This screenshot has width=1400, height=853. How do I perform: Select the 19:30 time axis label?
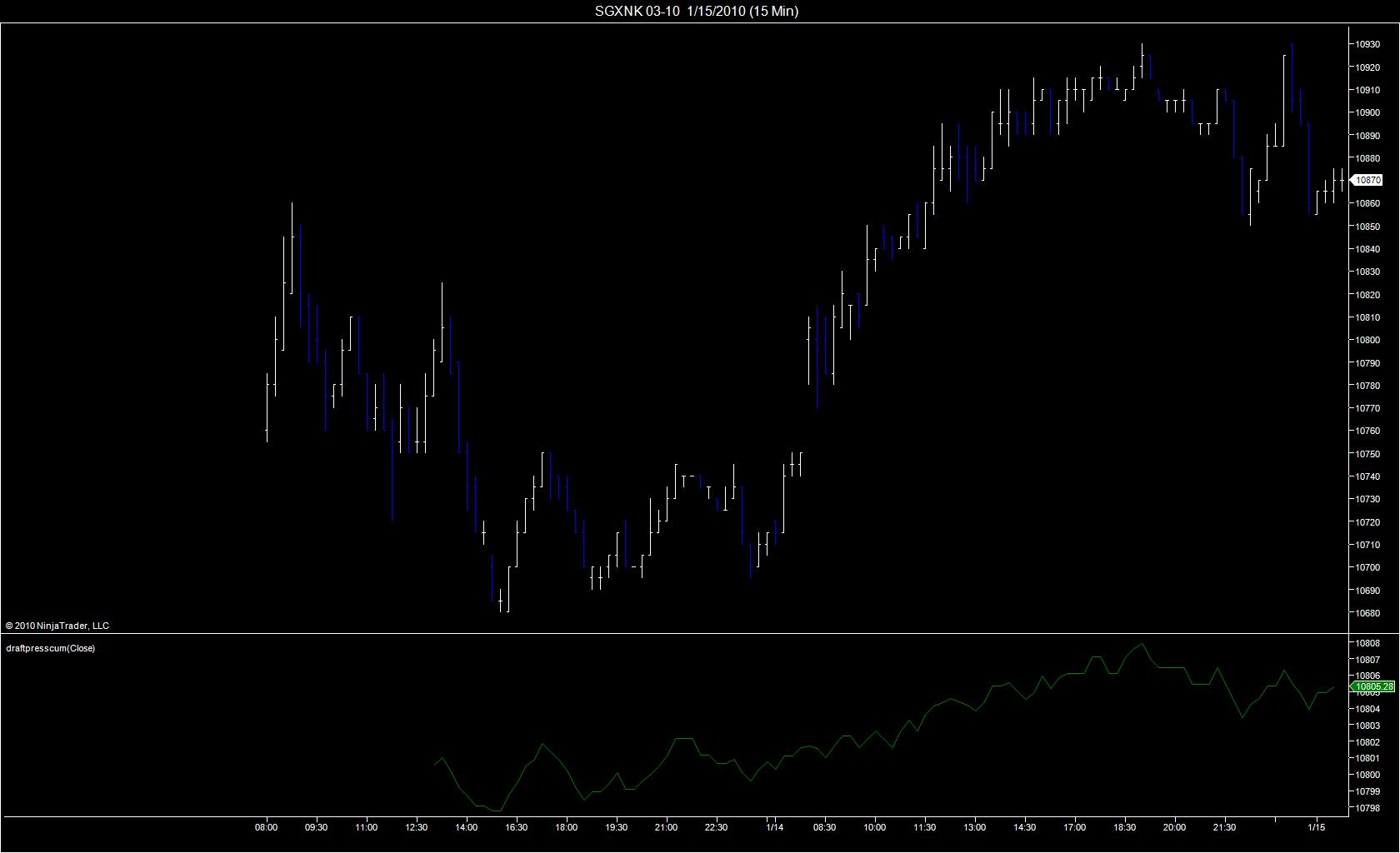point(617,827)
